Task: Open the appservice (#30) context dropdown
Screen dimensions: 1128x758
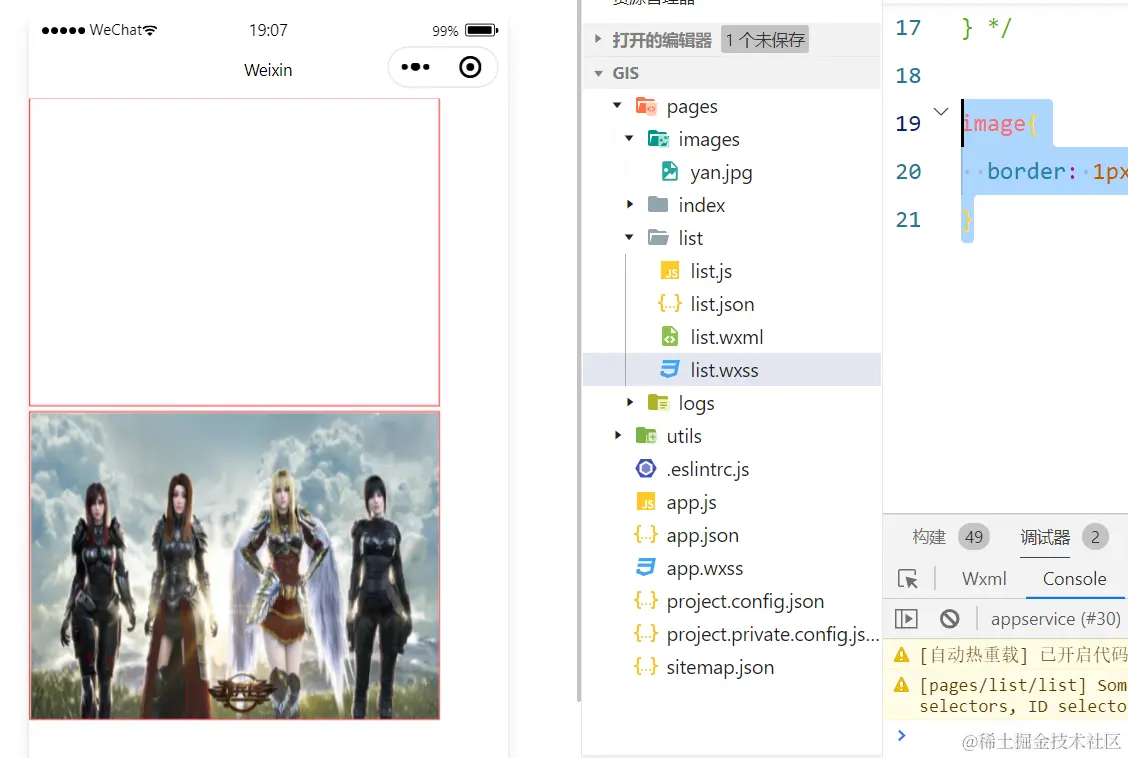Action: click(1055, 618)
